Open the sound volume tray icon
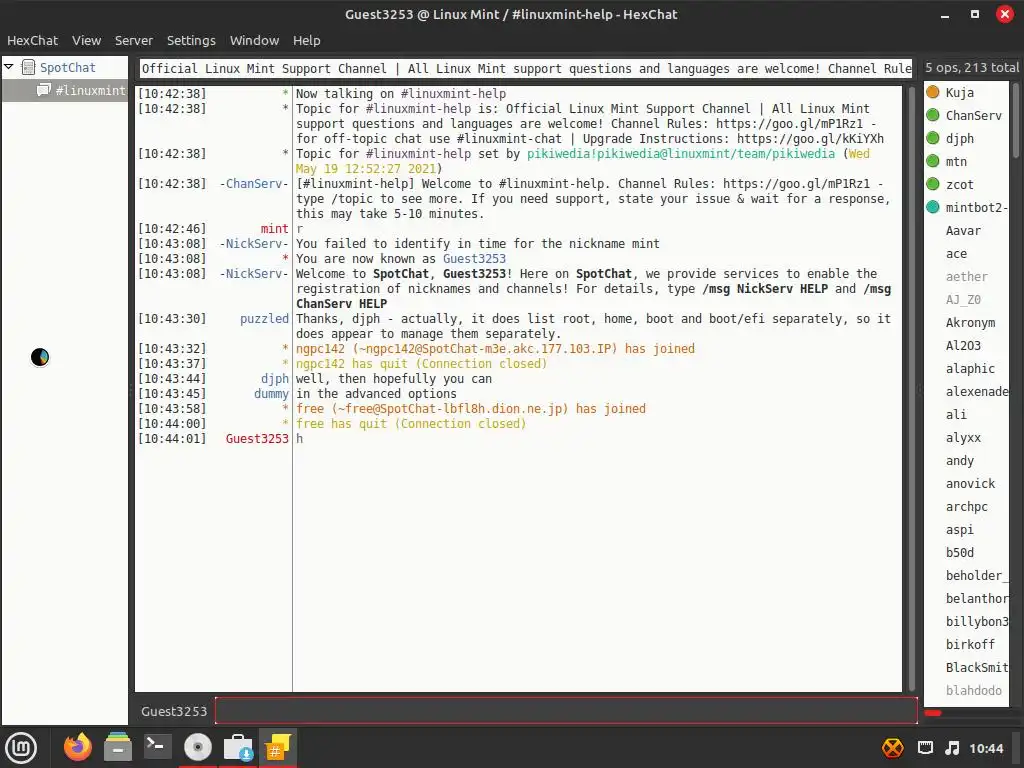Screen dimensions: 1024x768 tap(952, 748)
